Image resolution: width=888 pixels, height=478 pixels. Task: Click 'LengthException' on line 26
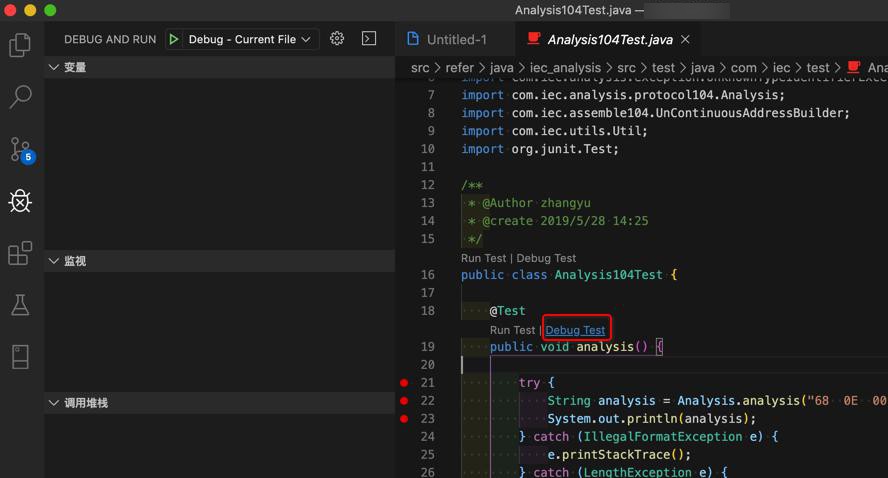pyautogui.click(x=637, y=472)
